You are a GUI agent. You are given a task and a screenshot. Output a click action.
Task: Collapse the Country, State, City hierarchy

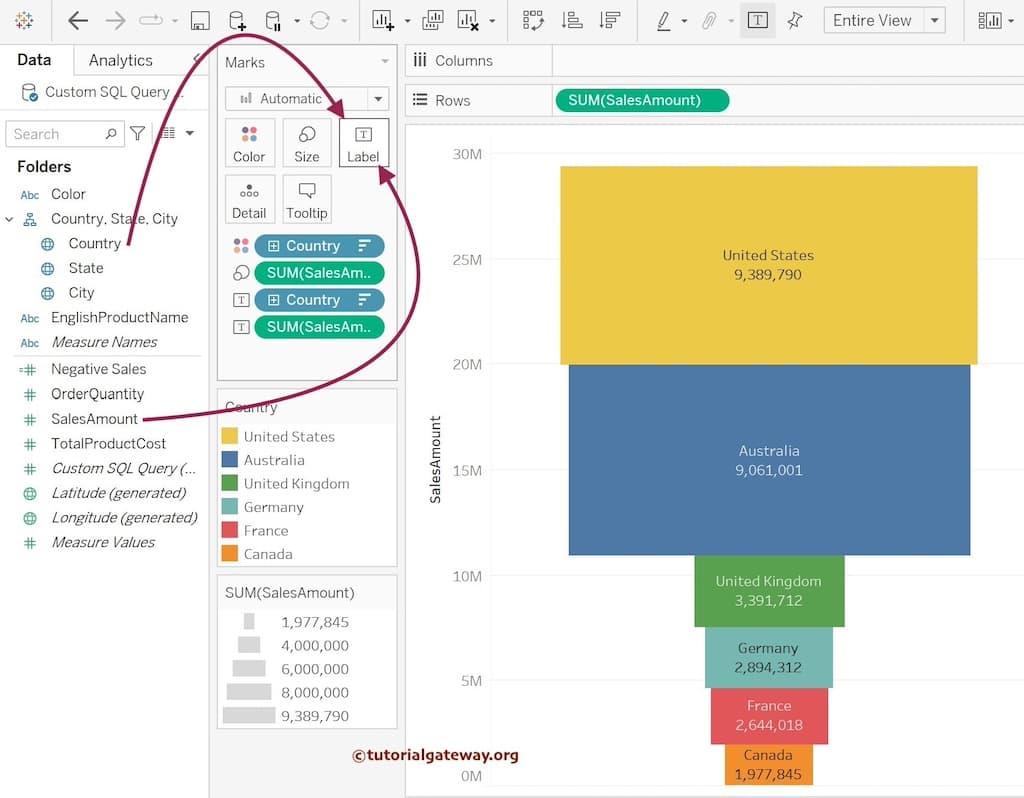click(x=10, y=219)
